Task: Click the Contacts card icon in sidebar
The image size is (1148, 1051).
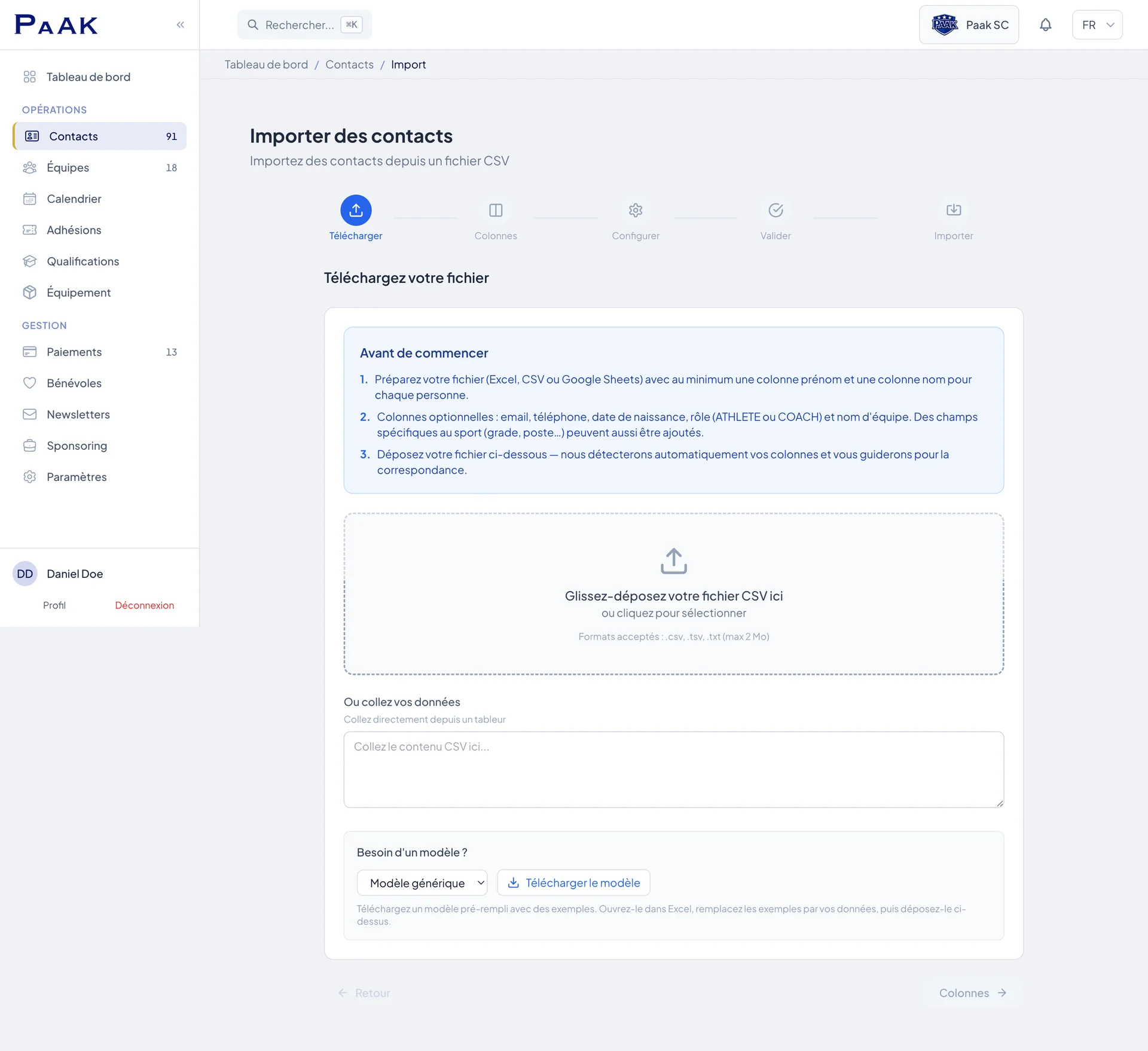Action: (32, 136)
